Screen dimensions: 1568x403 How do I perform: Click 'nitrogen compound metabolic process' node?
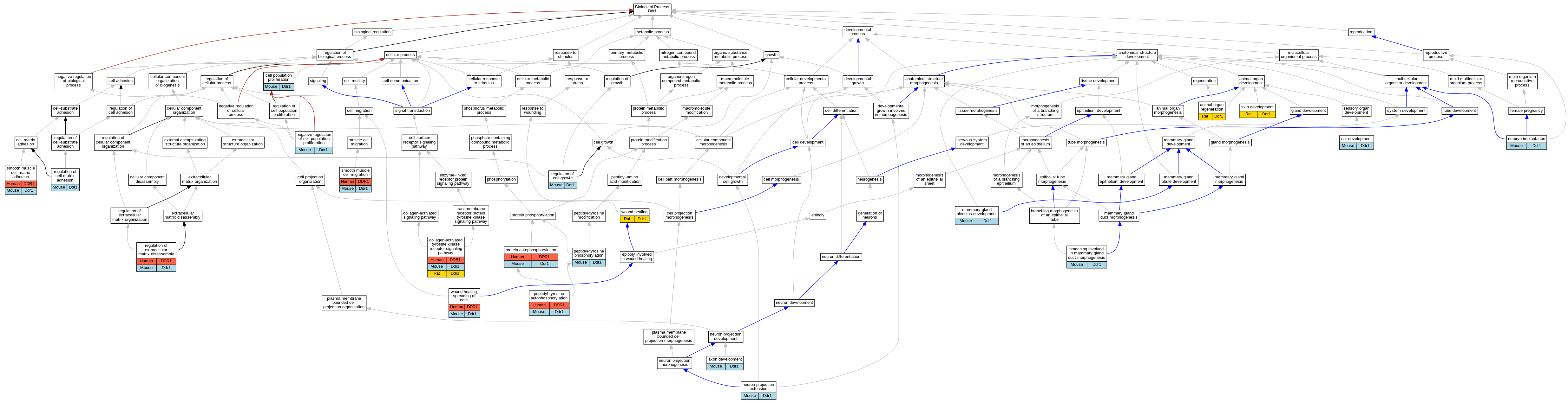pos(678,55)
